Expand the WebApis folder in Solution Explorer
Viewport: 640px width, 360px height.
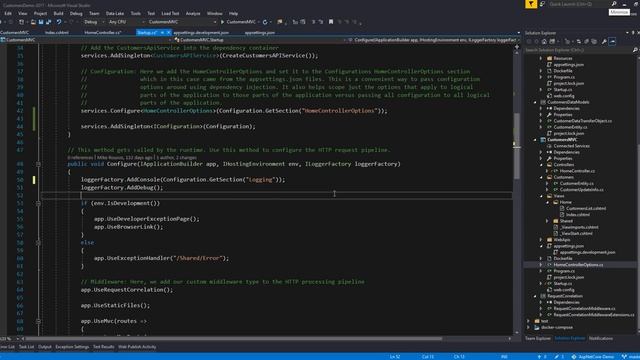coord(541,240)
